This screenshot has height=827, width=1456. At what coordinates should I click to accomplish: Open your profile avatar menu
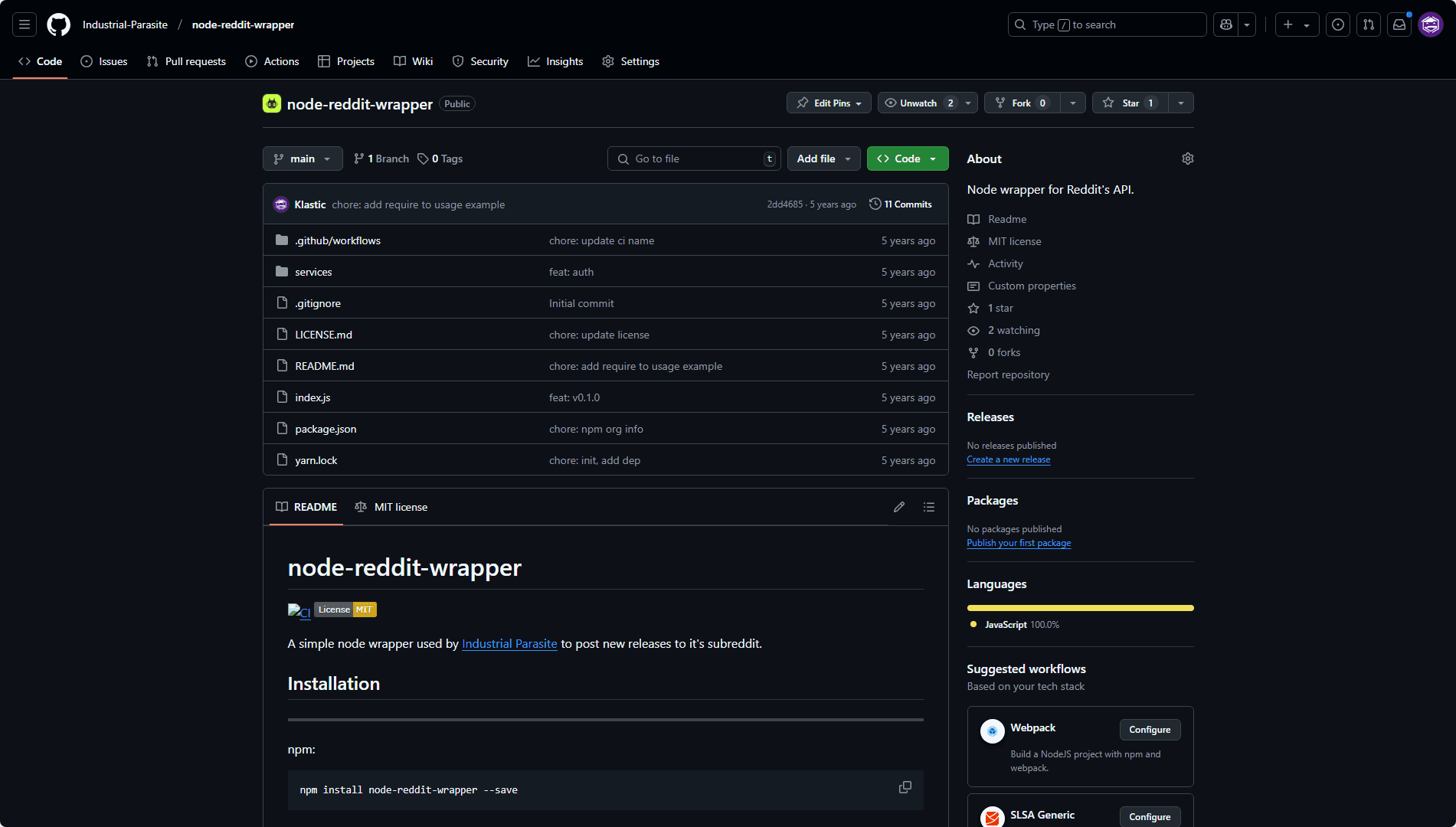(1430, 25)
